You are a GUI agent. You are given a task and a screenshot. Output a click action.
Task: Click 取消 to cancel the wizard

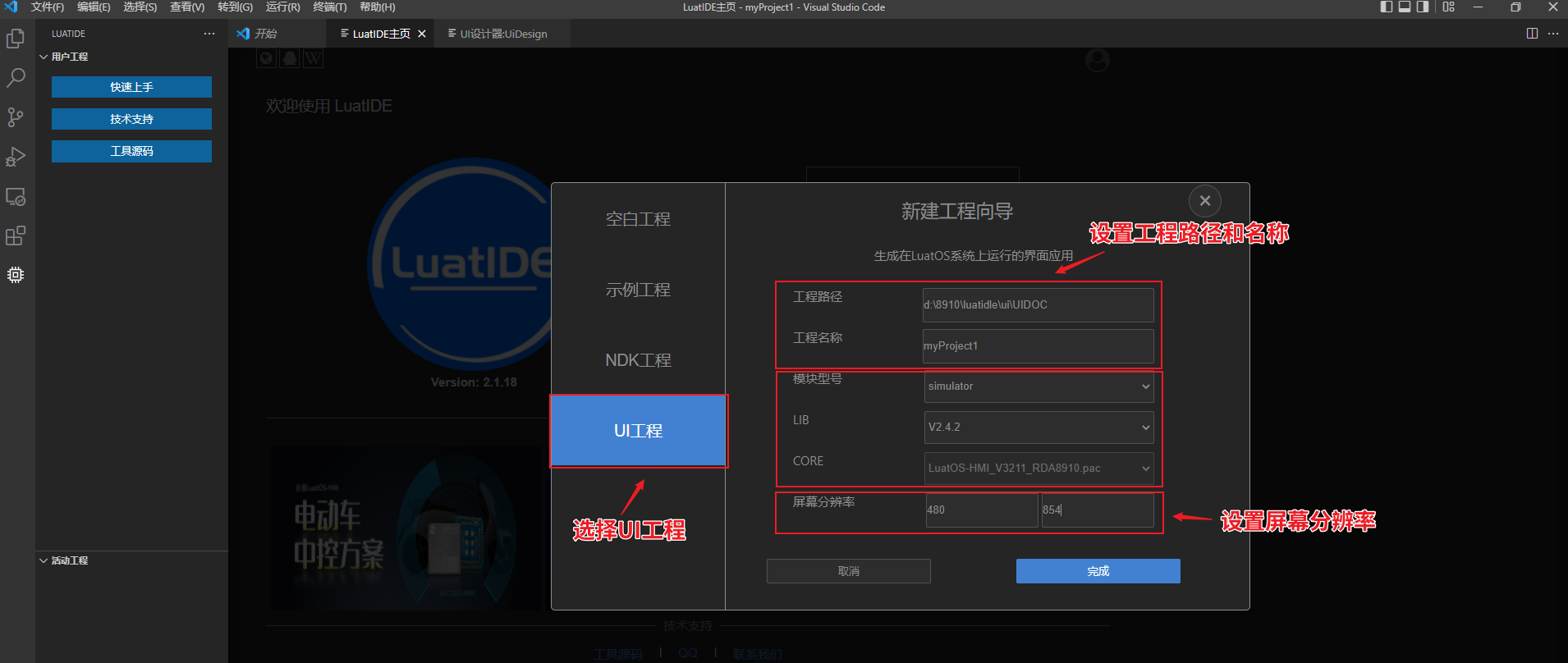point(849,571)
